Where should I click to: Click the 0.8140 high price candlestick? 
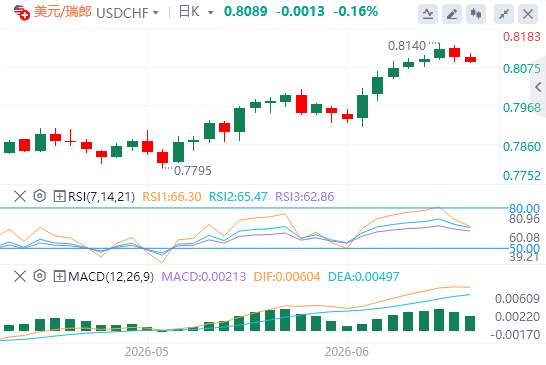439,52
